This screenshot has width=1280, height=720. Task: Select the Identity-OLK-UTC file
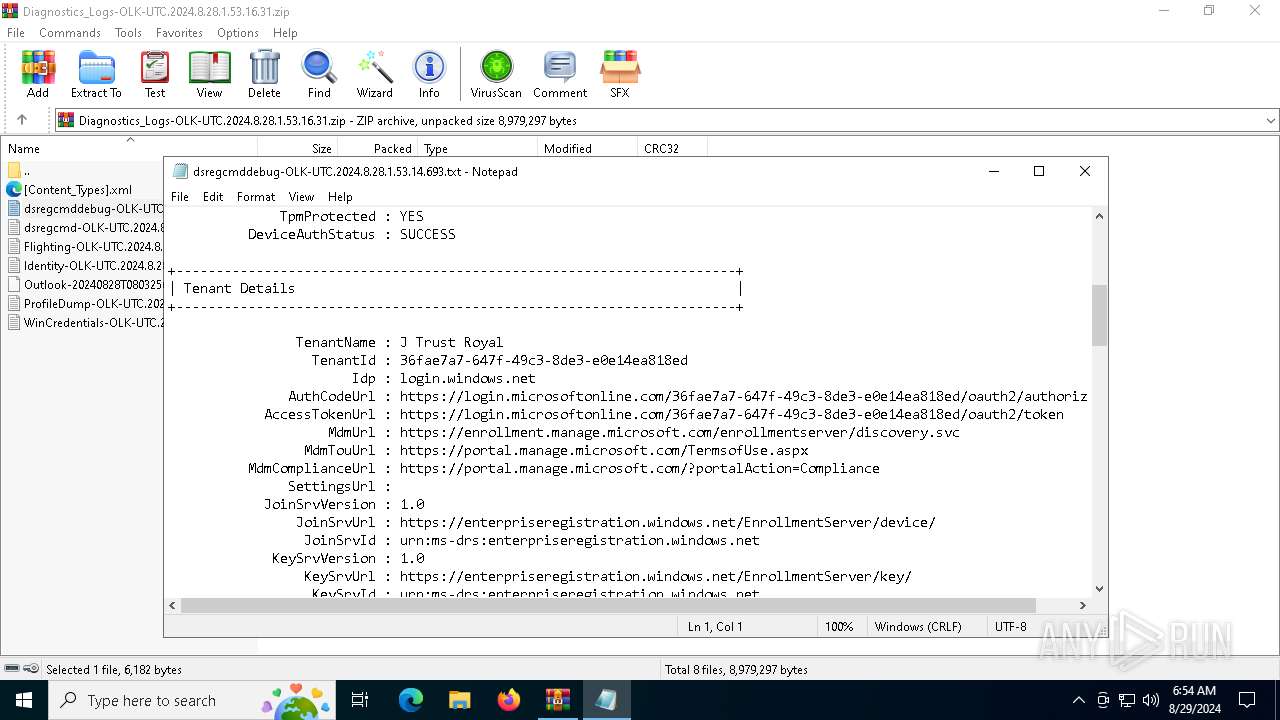click(84, 266)
